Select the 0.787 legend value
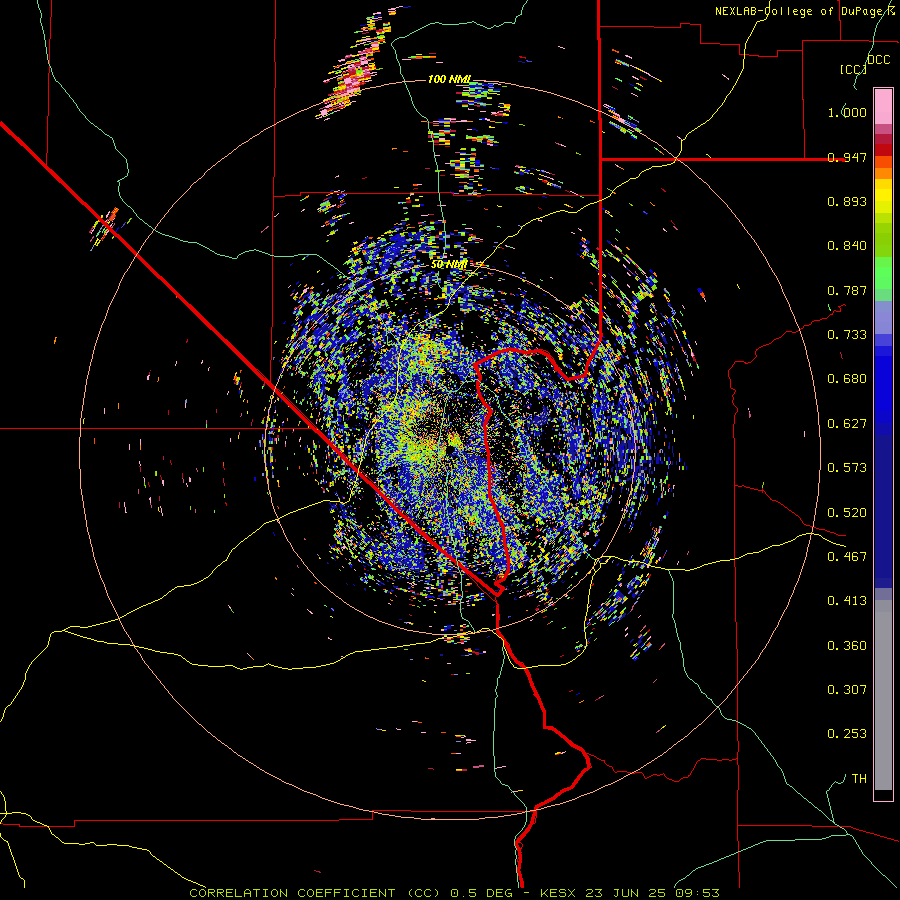 click(847, 290)
